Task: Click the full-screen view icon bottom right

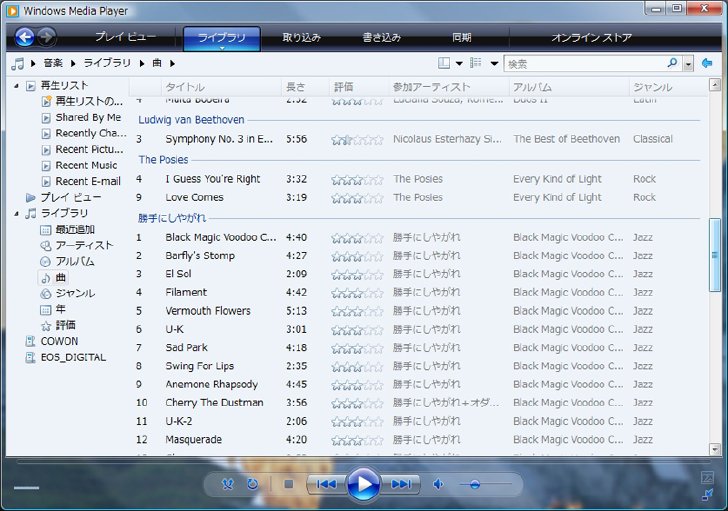Action: pos(707,477)
